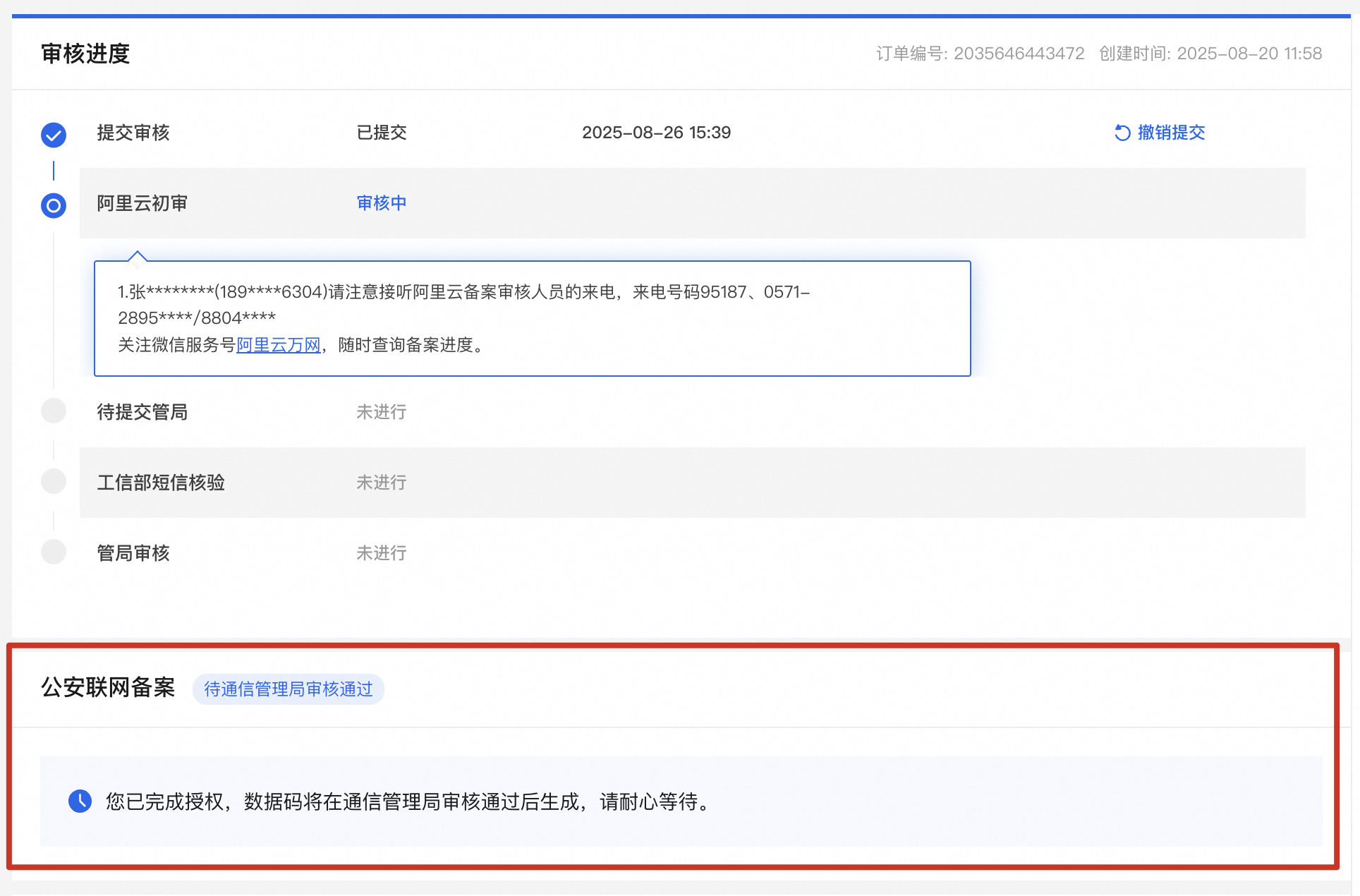
Task: Click the 审核中 status text
Action: [x=382, y=203]
